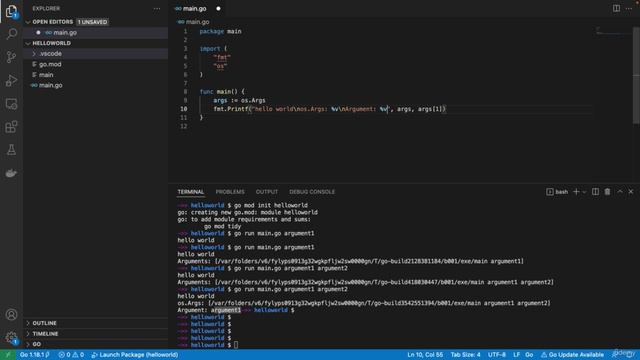Click Launch Package (helloworld) in status bar
Screen dimensions: 640x360
135,355
